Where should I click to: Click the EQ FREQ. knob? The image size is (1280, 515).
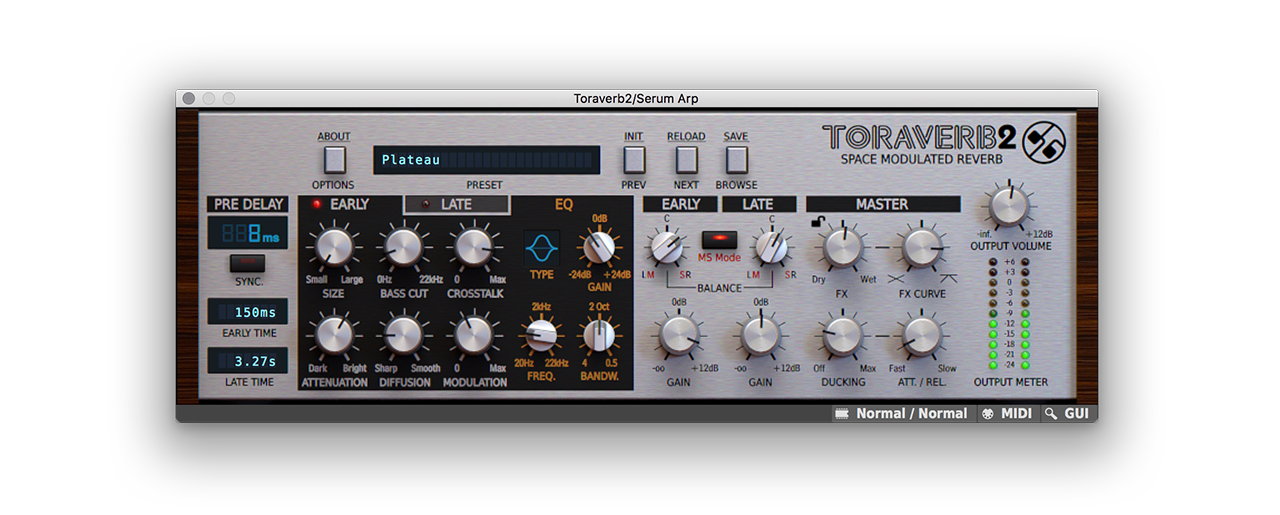point(541,334)
